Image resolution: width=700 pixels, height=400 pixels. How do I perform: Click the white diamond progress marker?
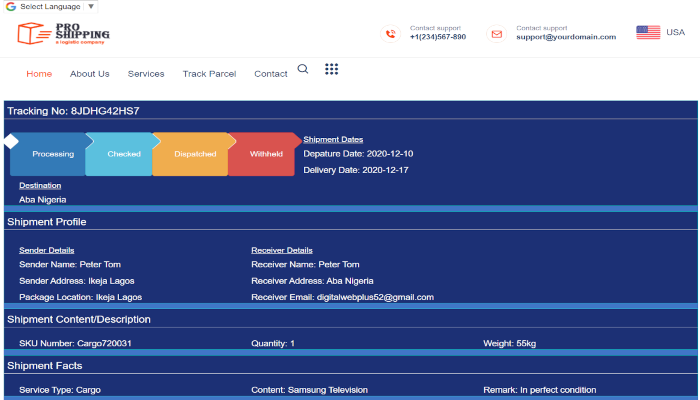click(11, 141)
